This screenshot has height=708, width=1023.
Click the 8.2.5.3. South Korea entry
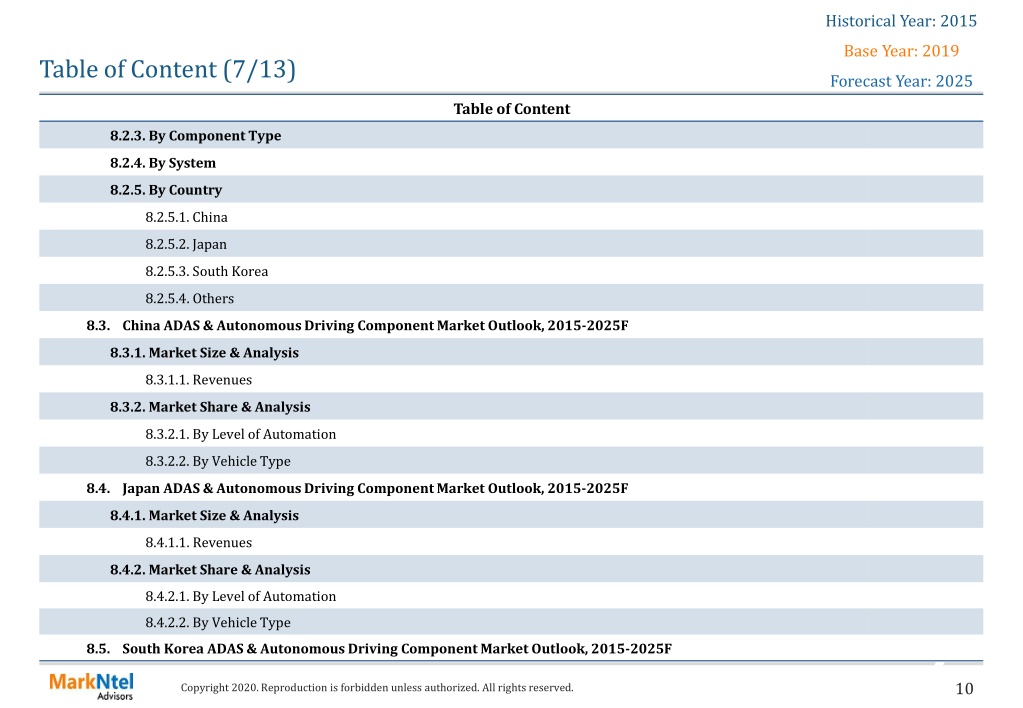pos(206,271)
